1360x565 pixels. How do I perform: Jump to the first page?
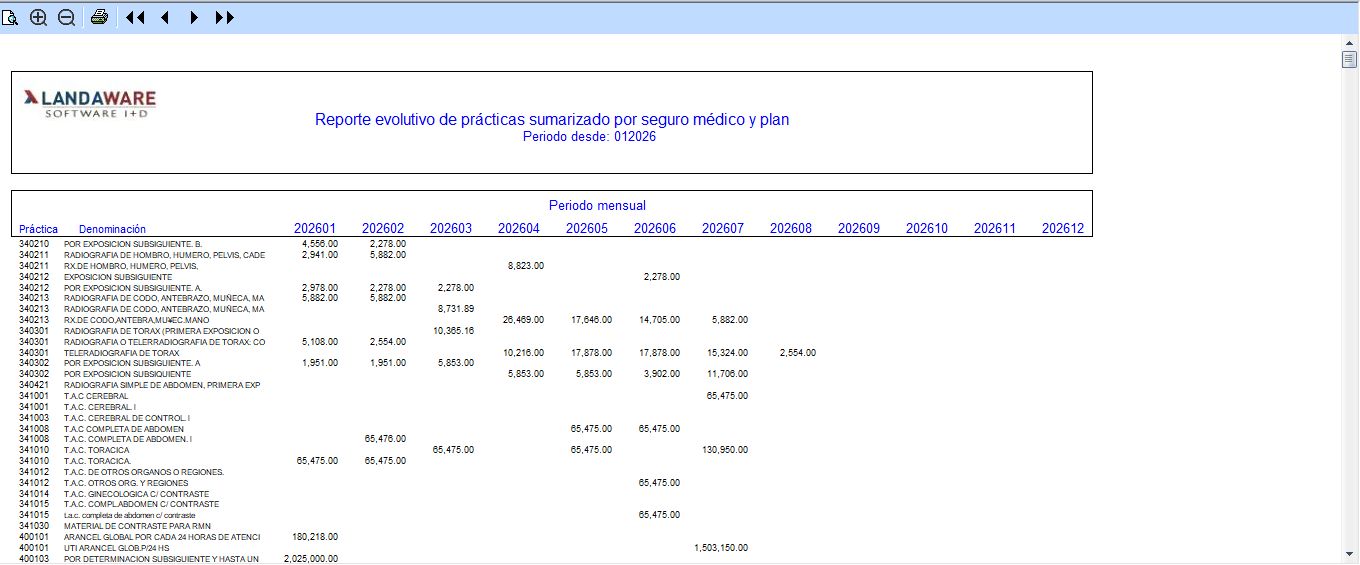[x=135, y=17]
